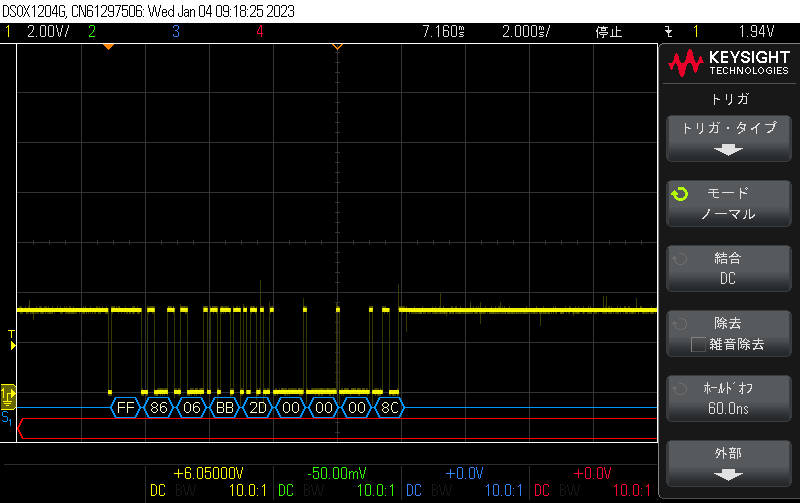Click the left orange delay marker triangle

pos(108,46)
